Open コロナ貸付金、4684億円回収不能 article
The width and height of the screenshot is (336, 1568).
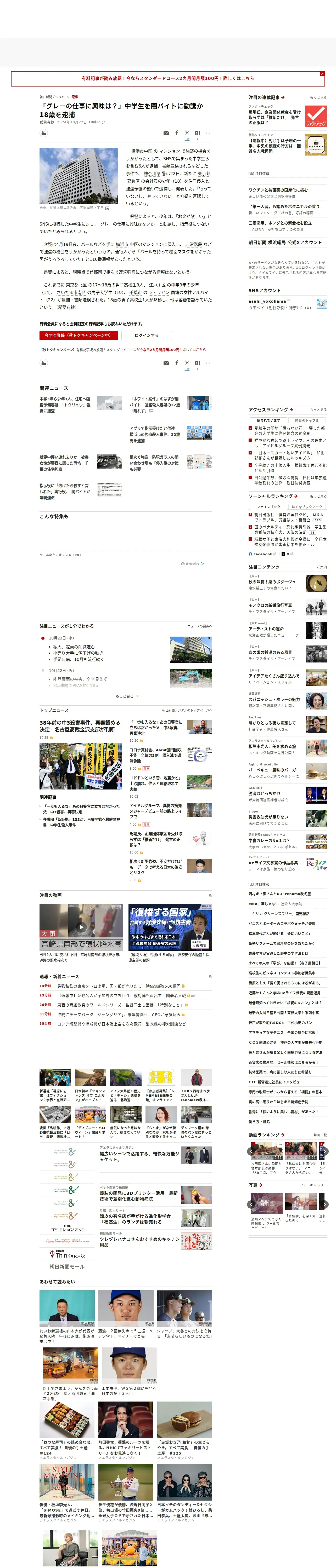(x=155, y=756)
